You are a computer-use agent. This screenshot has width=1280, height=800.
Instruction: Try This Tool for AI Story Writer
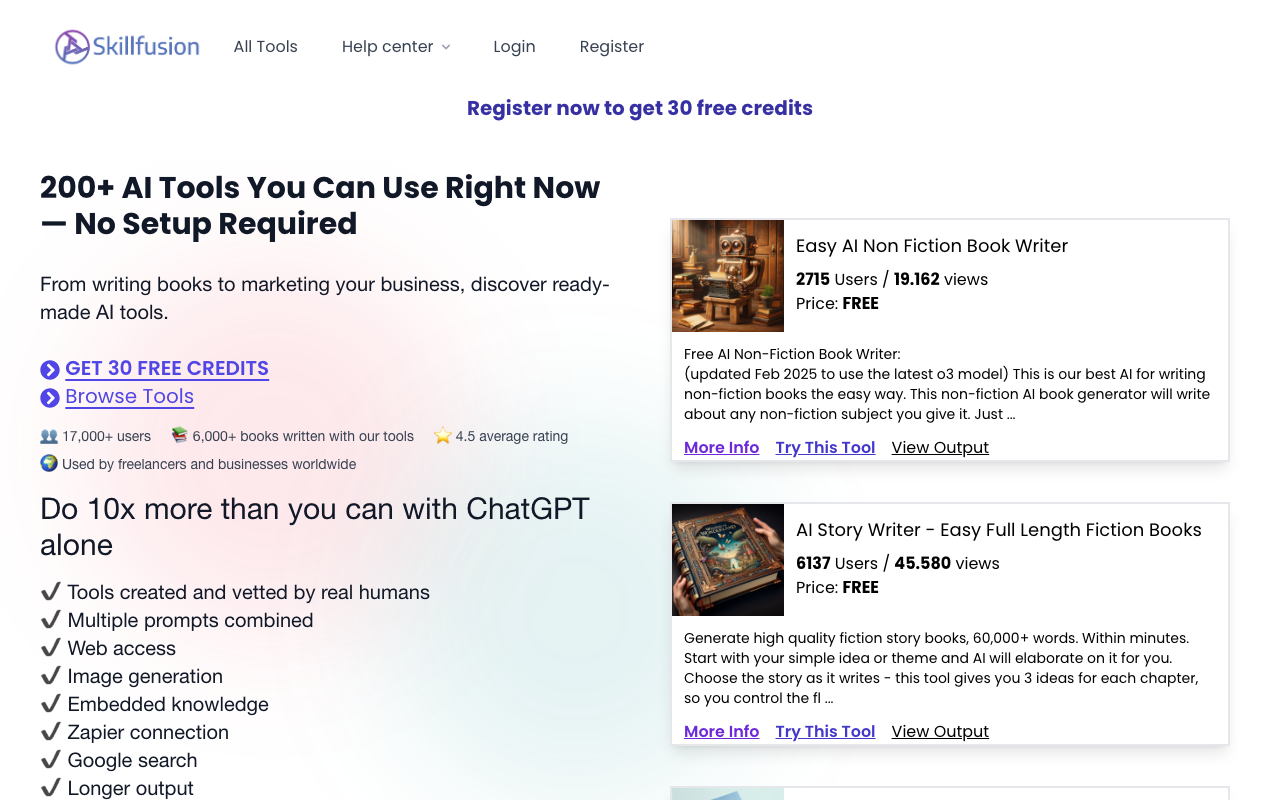coord(825,732)
